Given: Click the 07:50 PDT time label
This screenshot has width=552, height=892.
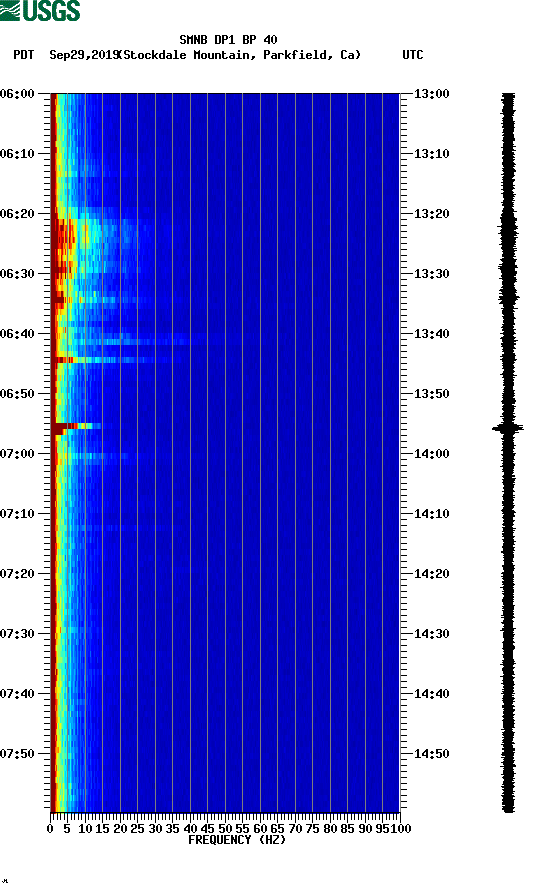Looking at the screenshot, I should point(17,754).
